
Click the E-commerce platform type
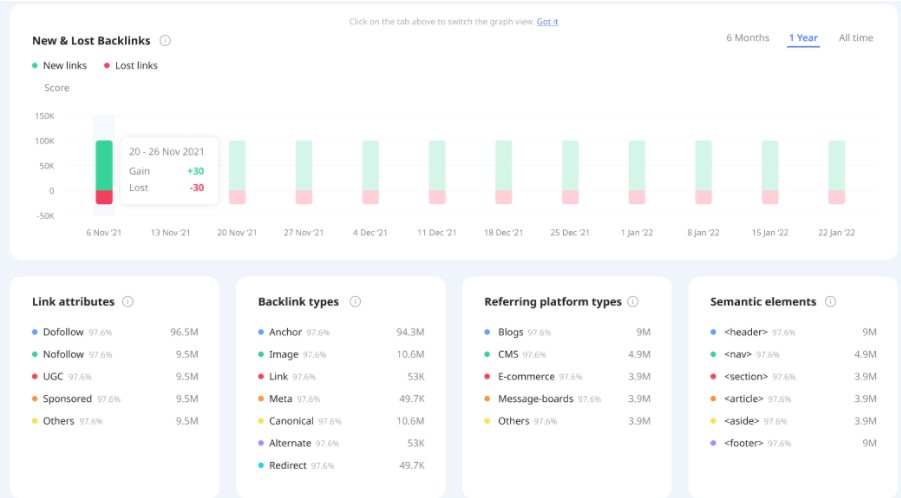click(567, 377)
